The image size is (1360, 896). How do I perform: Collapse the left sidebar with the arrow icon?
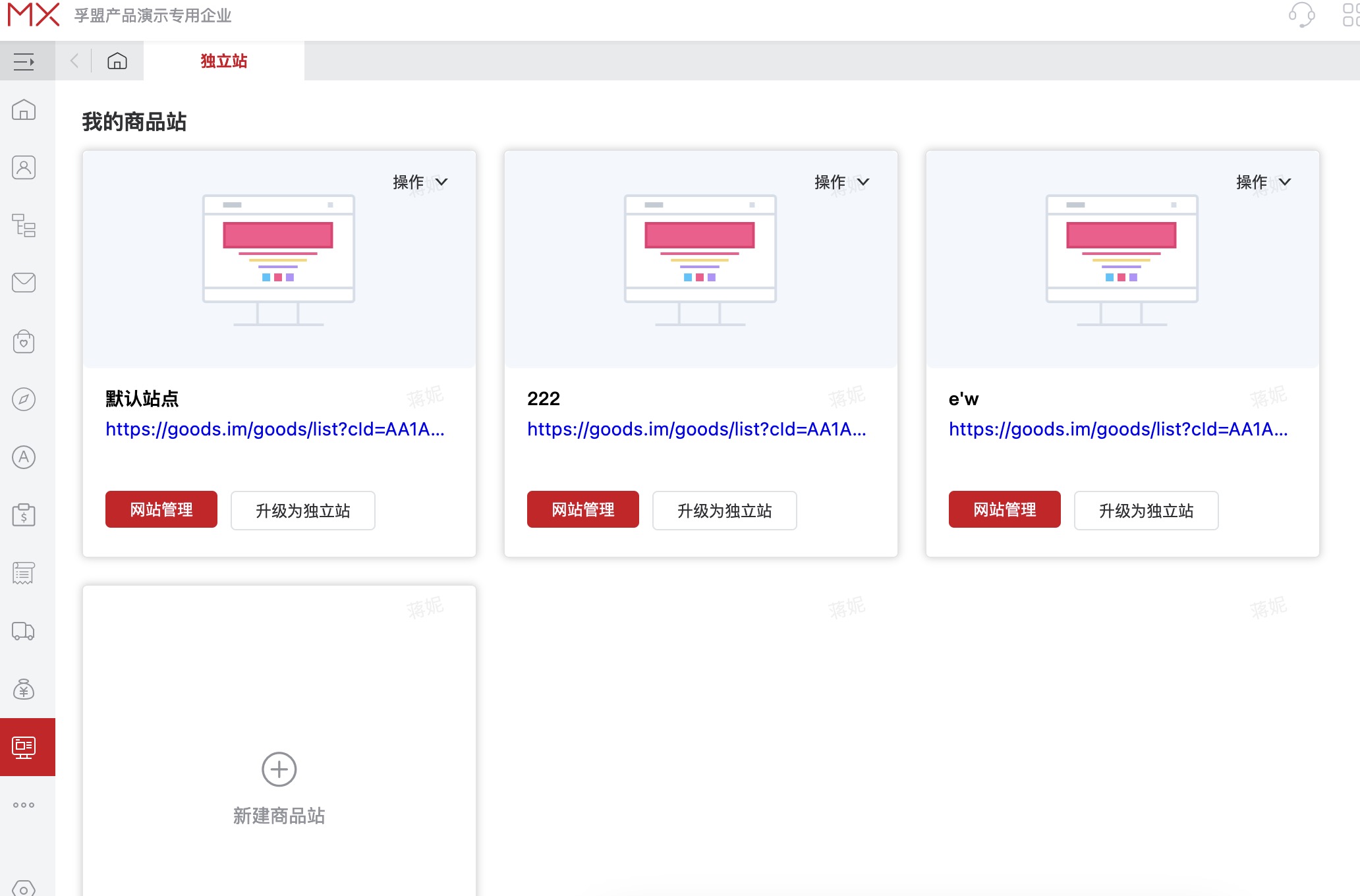pyautogui.click(x=25, y=61)
